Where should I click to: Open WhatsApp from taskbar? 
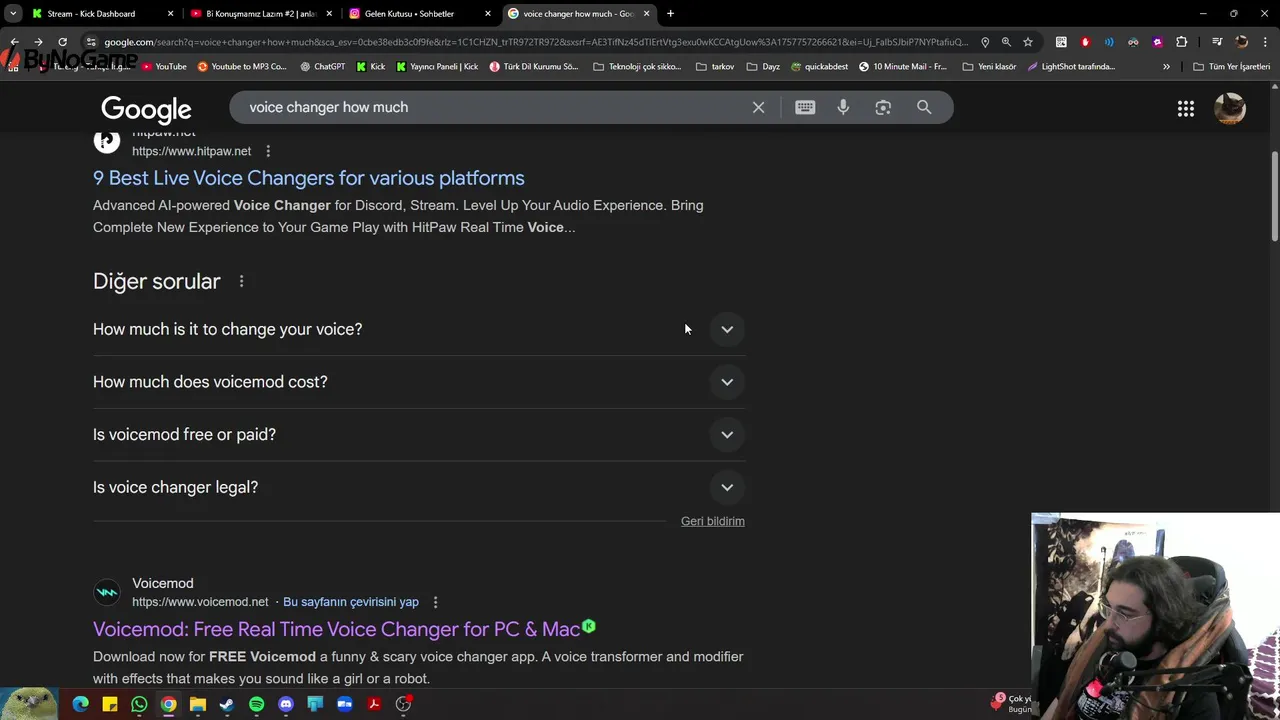point(139,704)
